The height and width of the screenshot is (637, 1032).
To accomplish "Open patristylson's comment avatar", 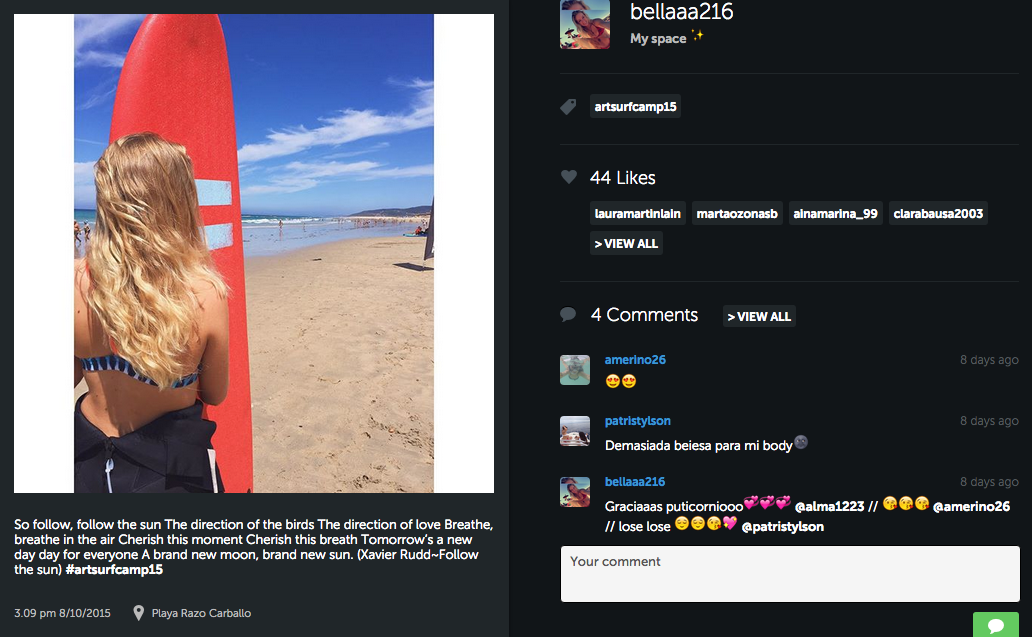I will (x=575, y=431).
